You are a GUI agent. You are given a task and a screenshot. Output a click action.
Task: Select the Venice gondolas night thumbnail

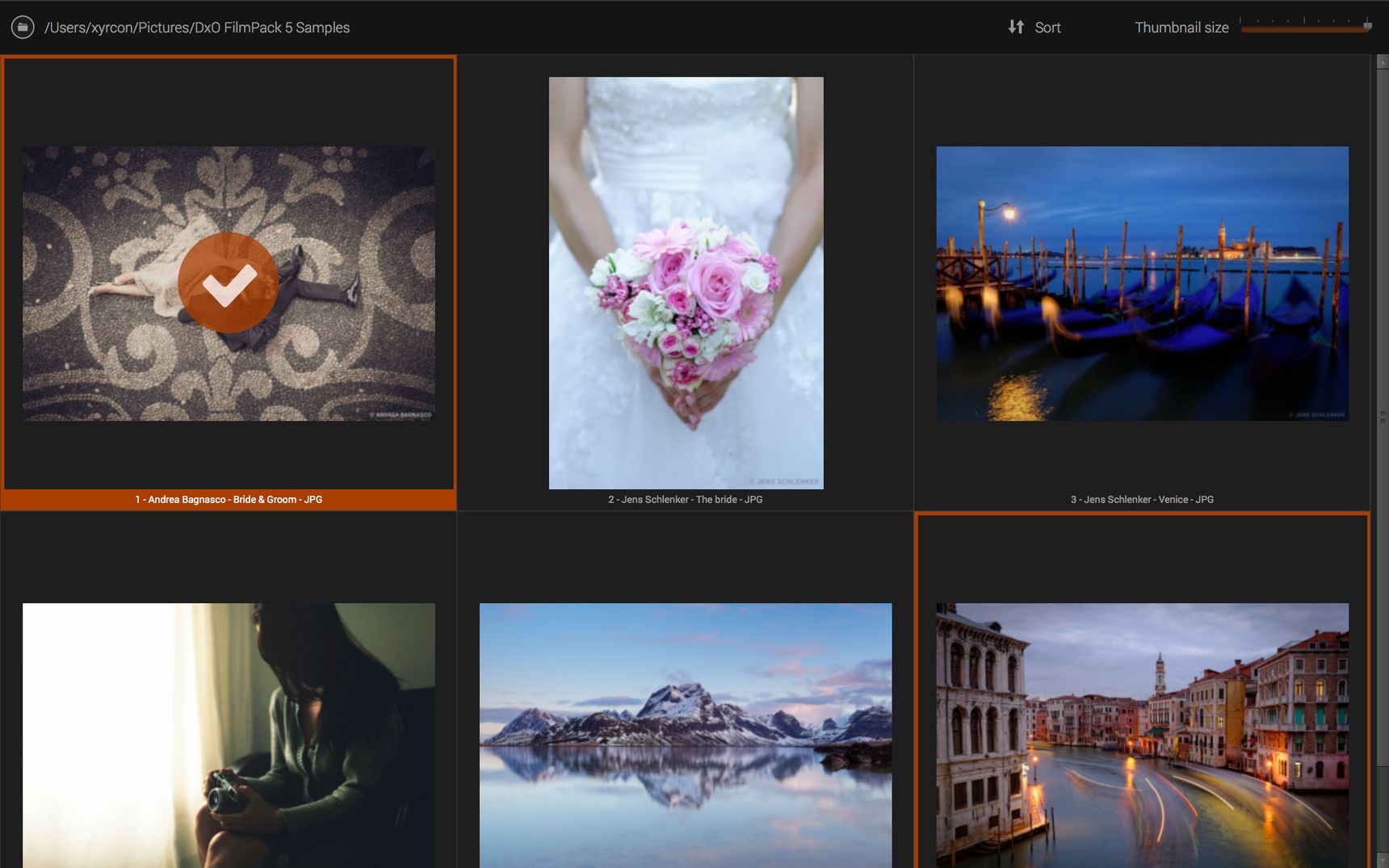tap(1142, 283)
